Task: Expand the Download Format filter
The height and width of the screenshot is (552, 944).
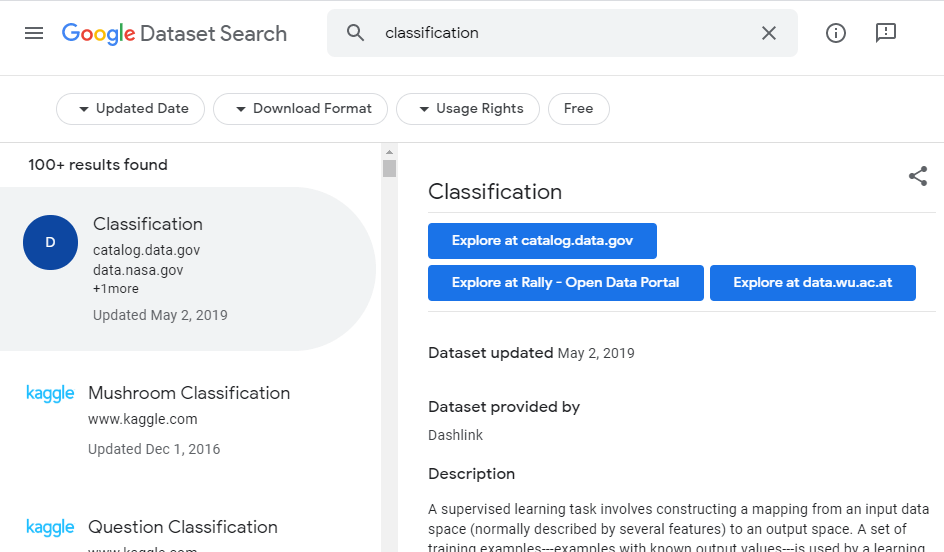Action: 301,109
